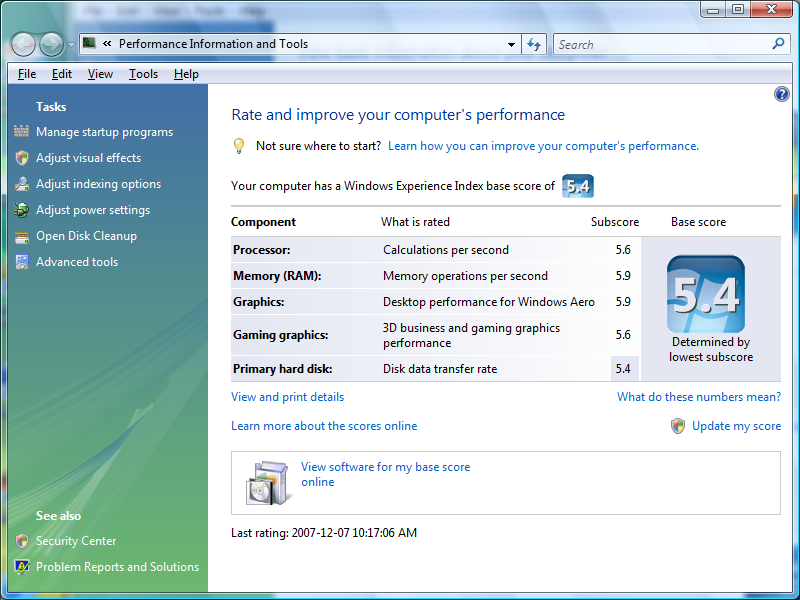Click inside the Search input field
800x600 pixels.
pyautogui.click(x=660, y=45)
